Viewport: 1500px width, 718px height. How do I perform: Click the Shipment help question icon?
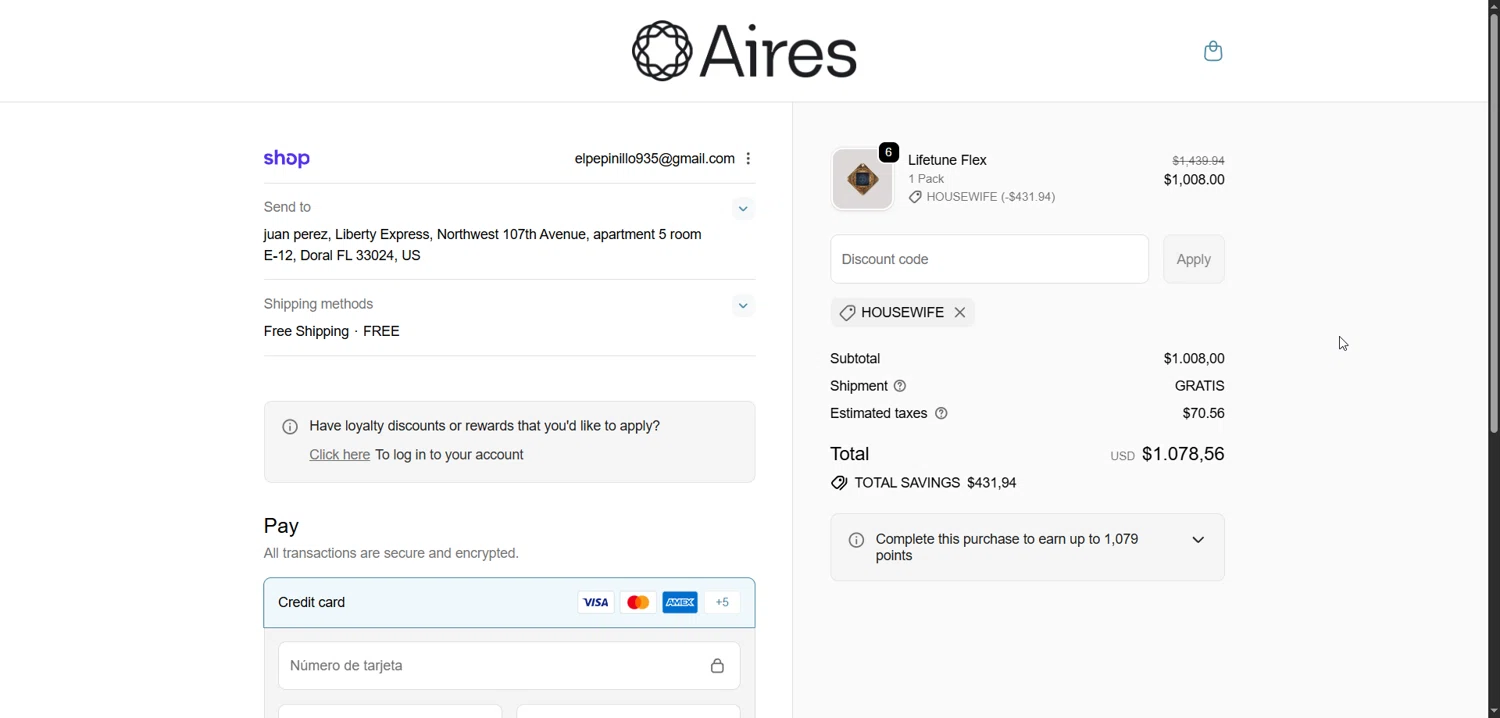click(x=900, y=386)
